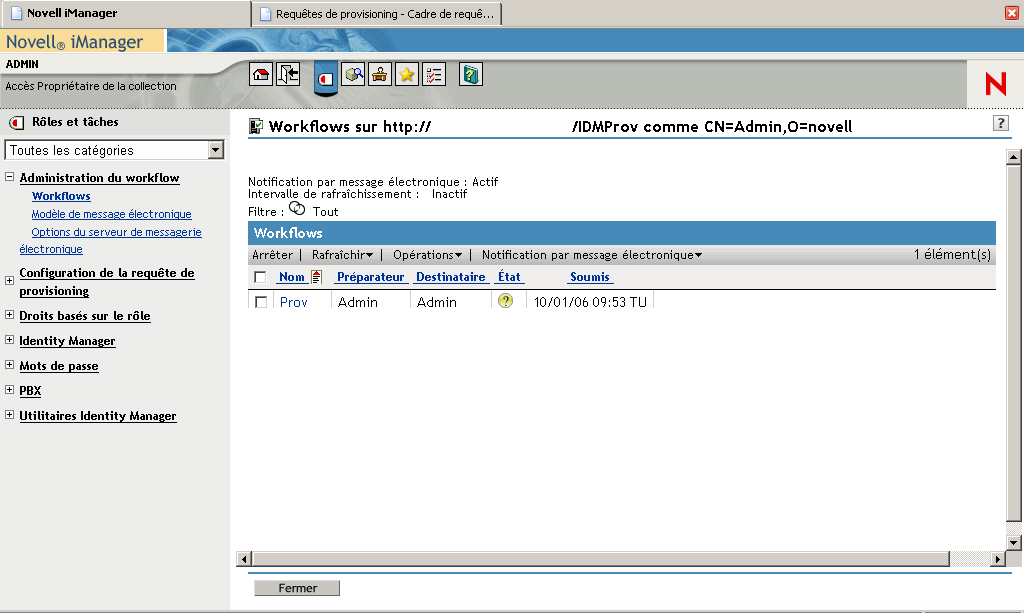This screenshot has width=1024, height=613.
Task: Click the vertical scrollbar down arrow
Action: tap(1013, 542)
